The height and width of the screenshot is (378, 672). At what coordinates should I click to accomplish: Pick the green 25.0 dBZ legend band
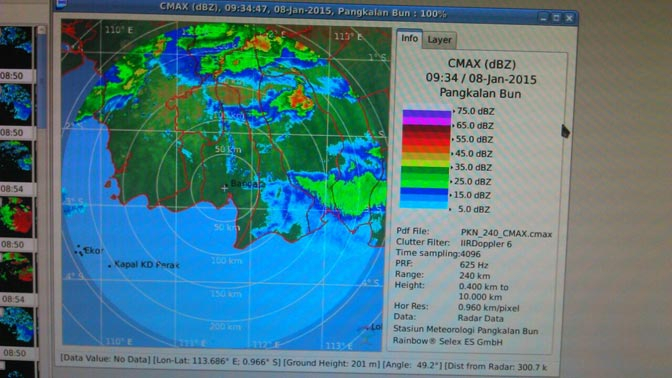click(425, 180)
